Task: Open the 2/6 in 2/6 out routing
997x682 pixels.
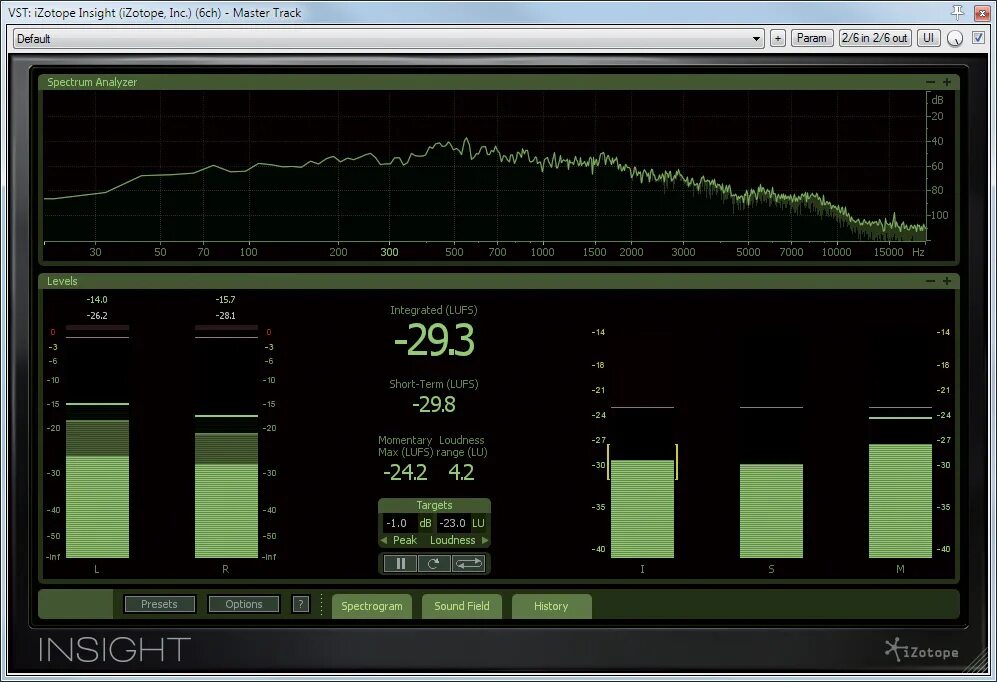Action: coord(875,38)
